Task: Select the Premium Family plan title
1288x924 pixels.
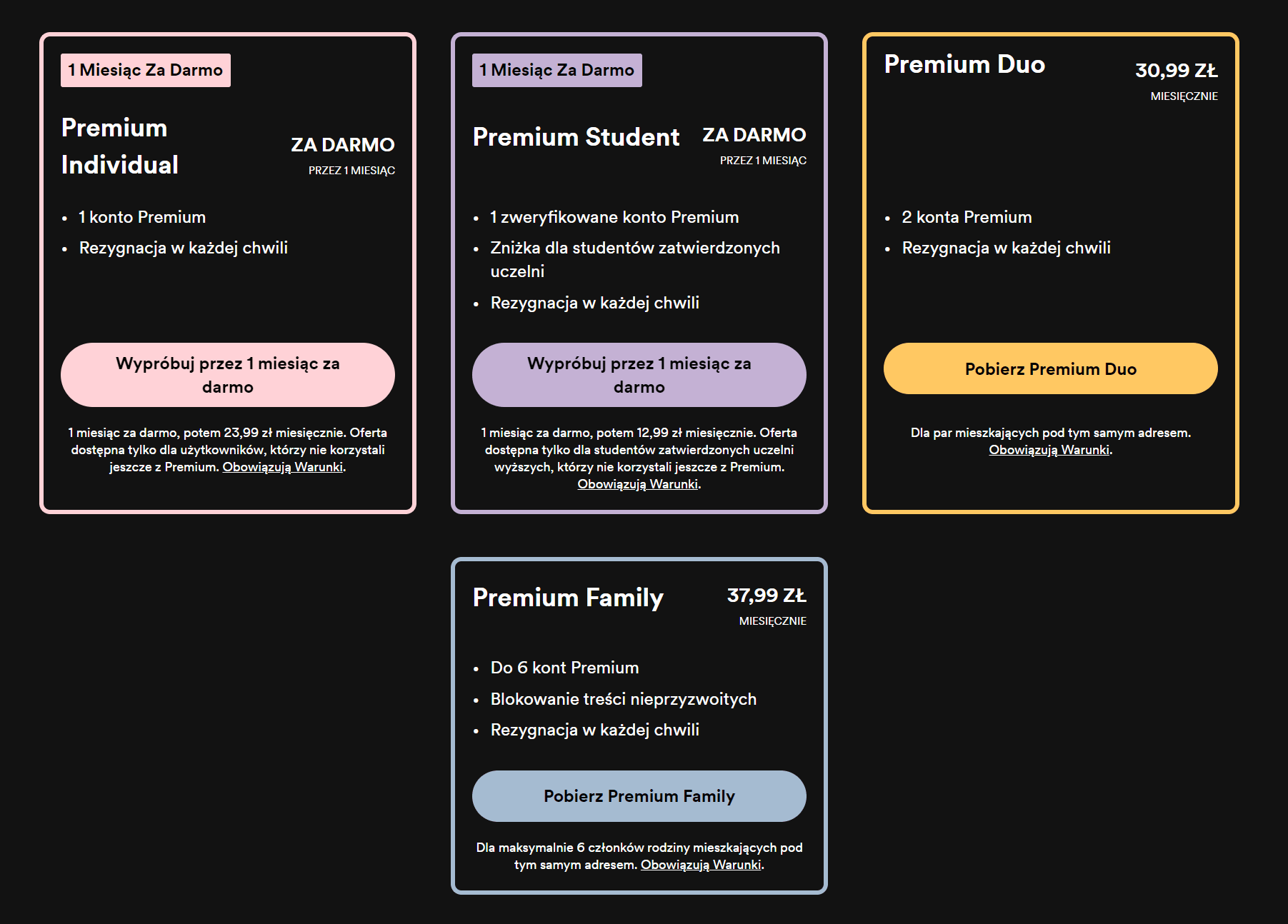Action: coord(568,598)
